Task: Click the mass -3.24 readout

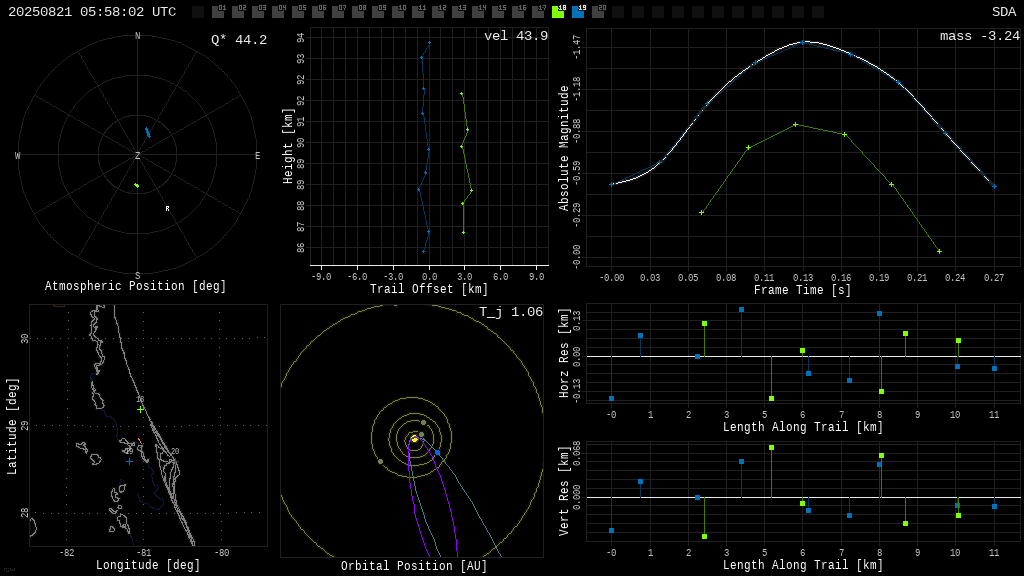Action: coord(979,36)
